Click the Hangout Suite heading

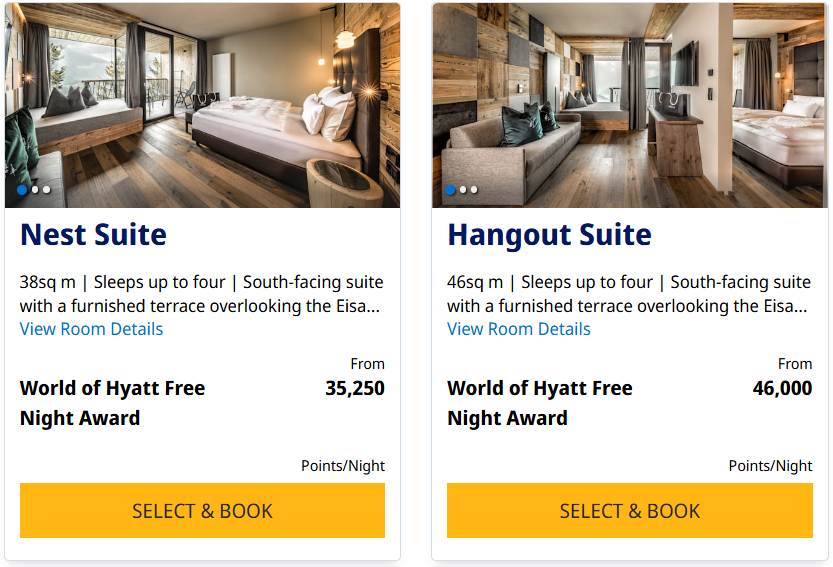click(549, 235)
